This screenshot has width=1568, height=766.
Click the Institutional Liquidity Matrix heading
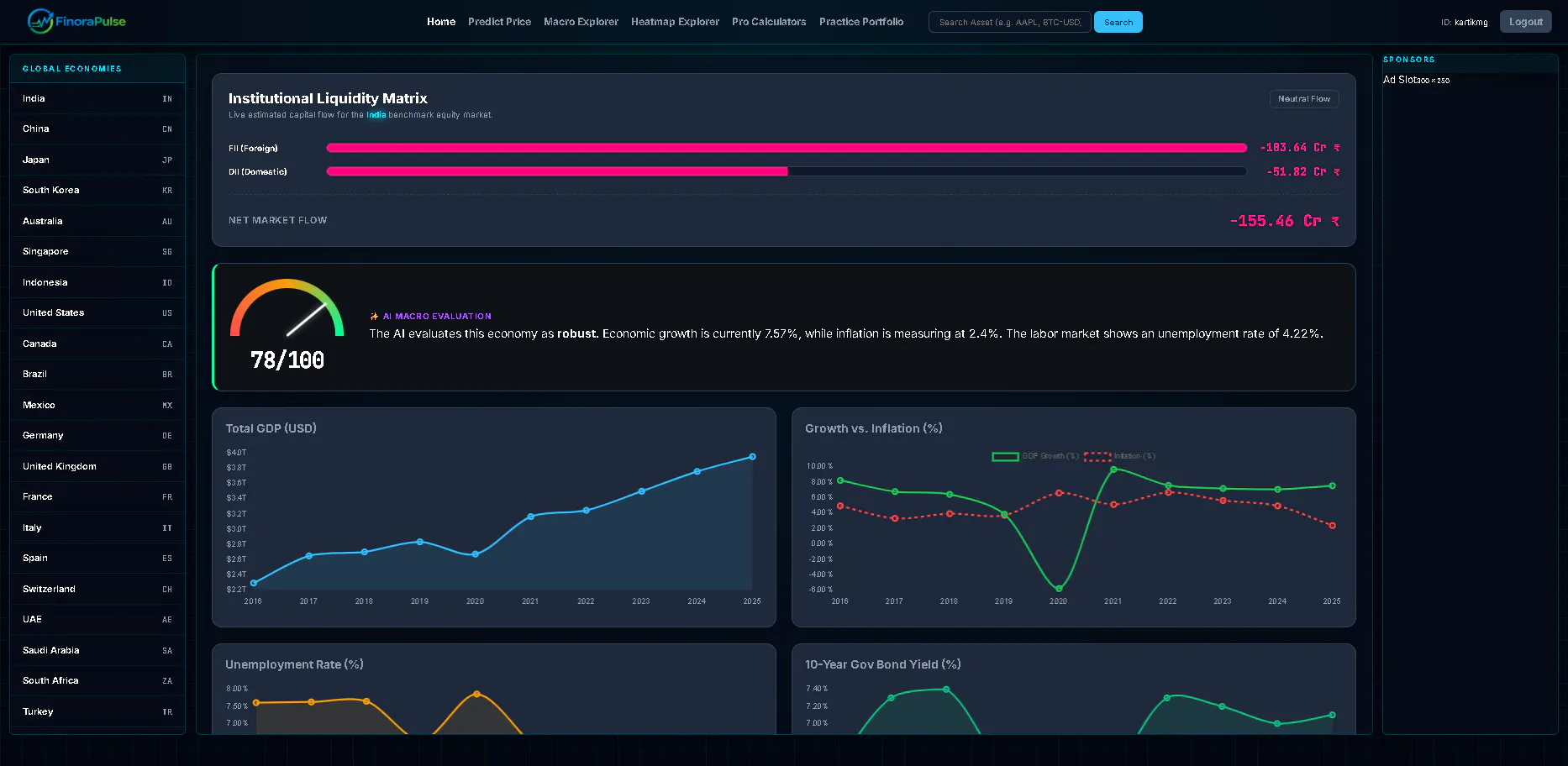coord(328,98)
